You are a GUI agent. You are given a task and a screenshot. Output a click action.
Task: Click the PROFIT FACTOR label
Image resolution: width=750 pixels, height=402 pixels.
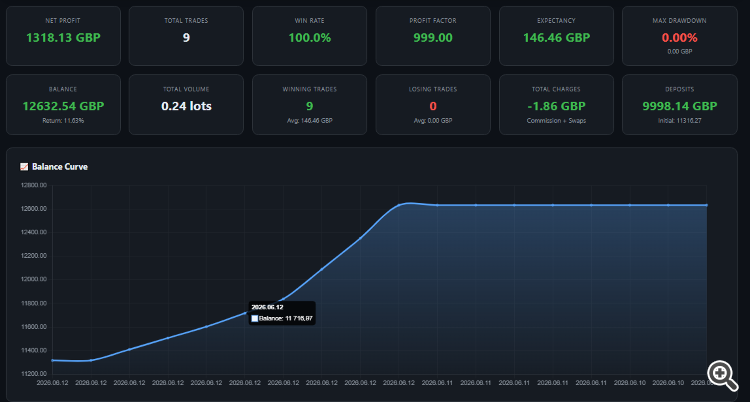[x=433, y=21]
